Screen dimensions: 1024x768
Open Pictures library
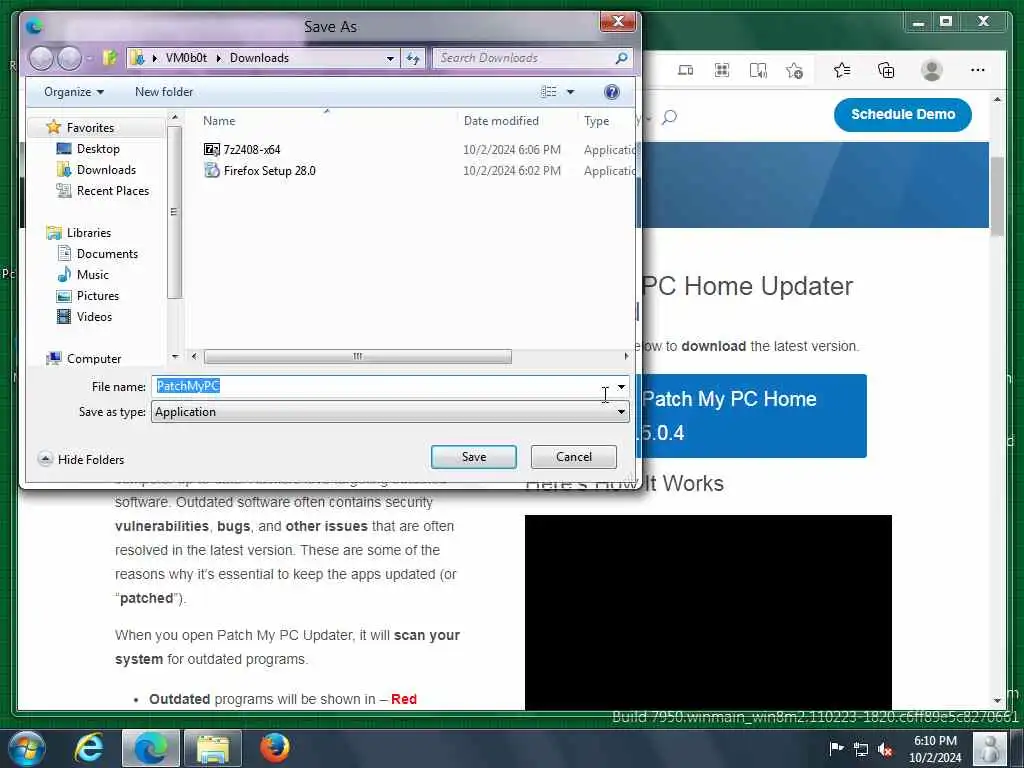(x=98, y=295)
